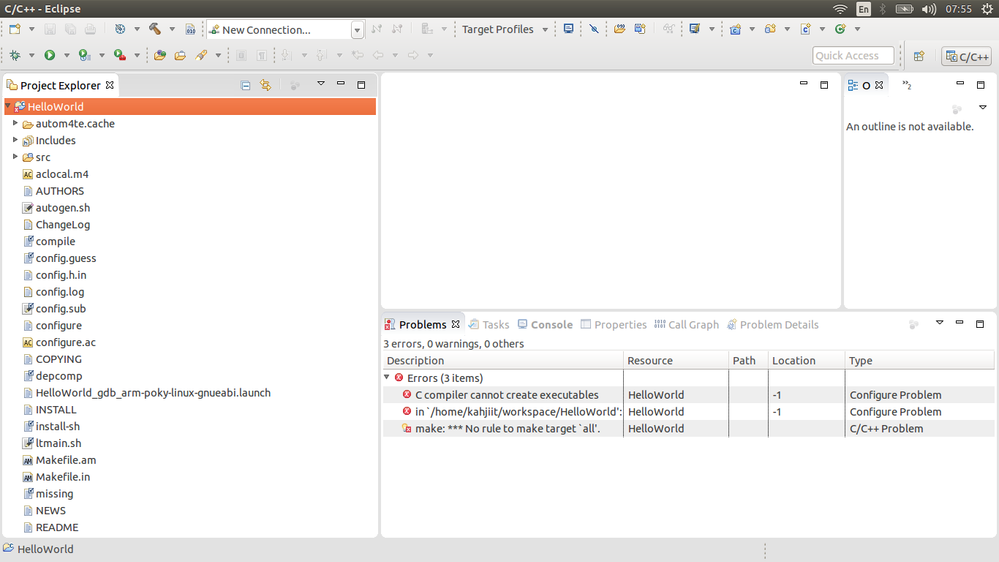Open the Build hammer dropdown arrow
The height and width of the screenshot is (562, 999).
[172, 29]
